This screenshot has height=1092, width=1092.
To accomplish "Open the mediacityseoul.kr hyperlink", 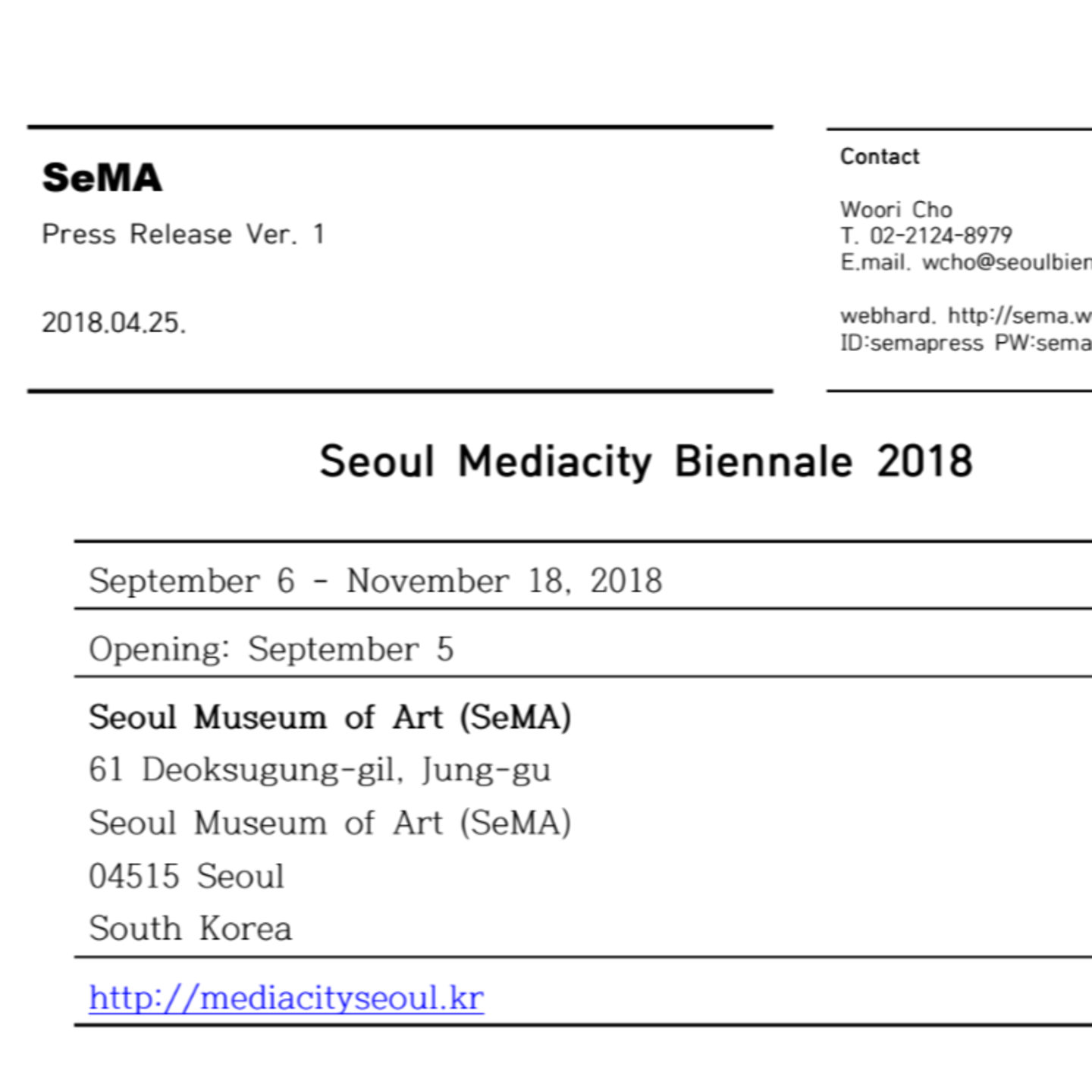I will [286, 998].
